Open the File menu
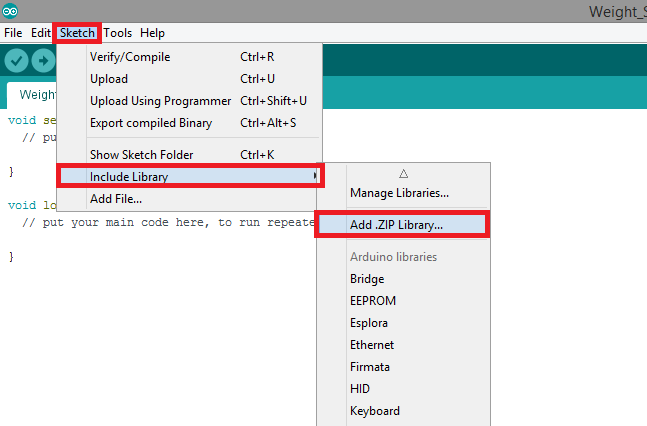The image size is (647, 426). tap(13, 33)
